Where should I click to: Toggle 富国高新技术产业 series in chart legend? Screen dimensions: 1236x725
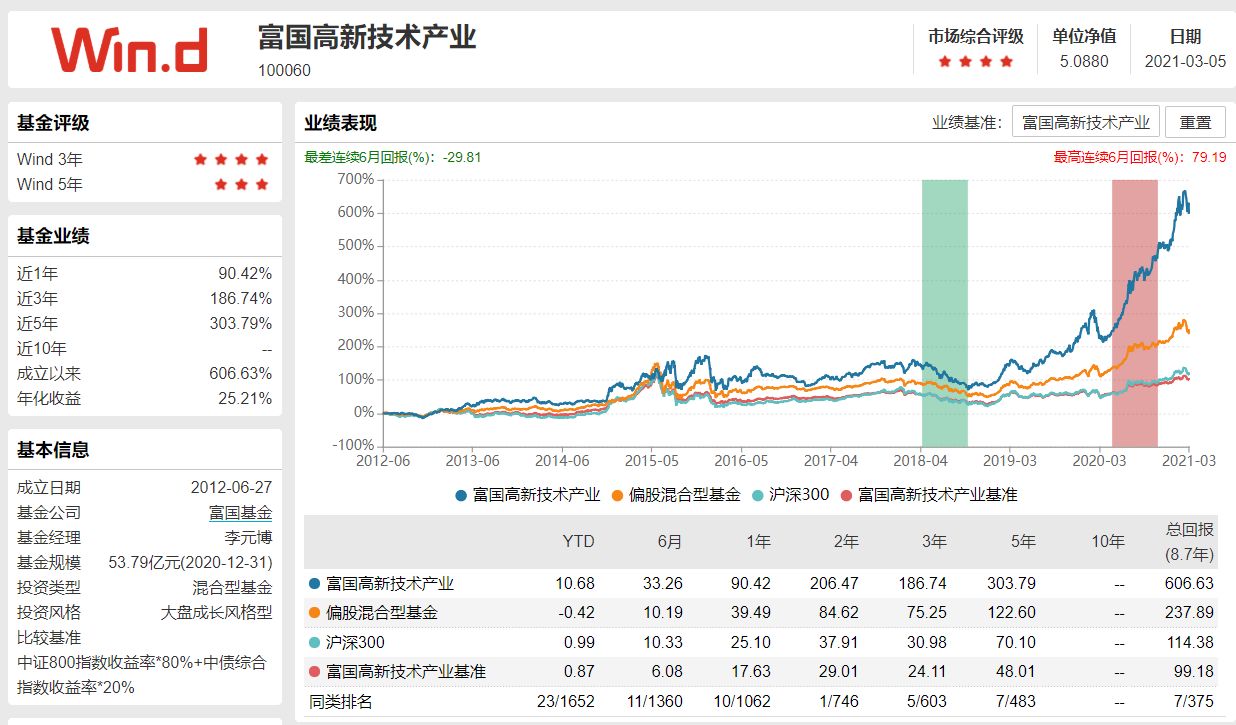point(527,494)
